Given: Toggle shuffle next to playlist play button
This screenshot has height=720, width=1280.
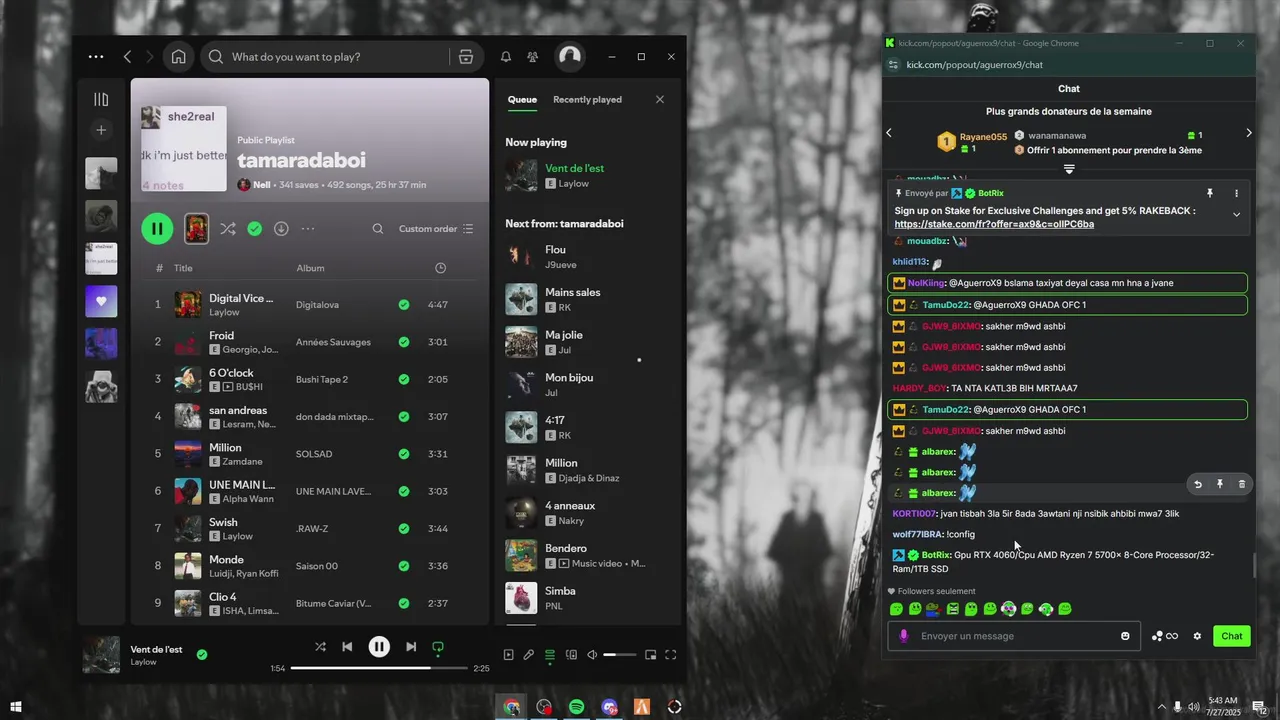Looking at the screenshot, I should [x=228, y=229].
